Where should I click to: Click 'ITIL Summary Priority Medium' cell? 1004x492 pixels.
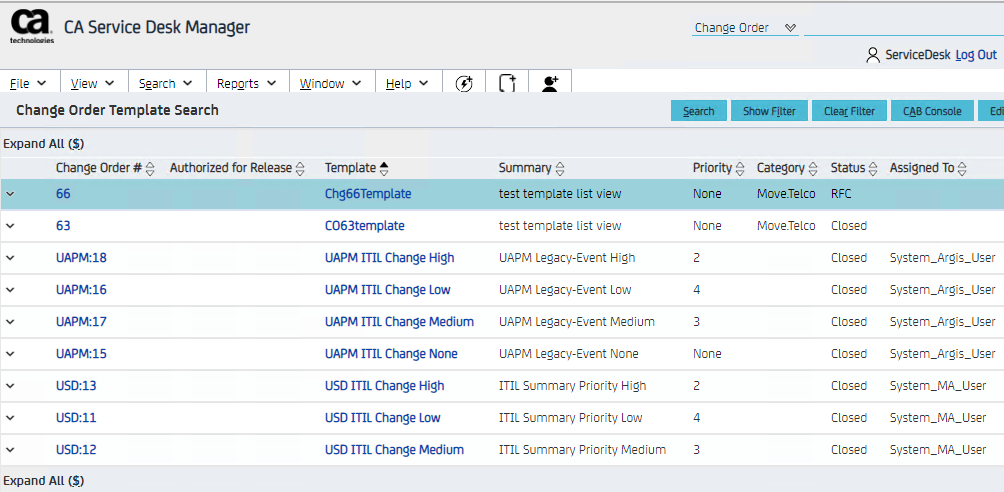point(582,450)
